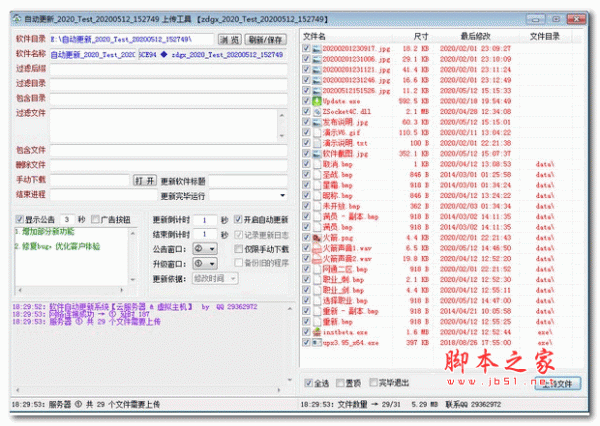Click the 软件目录 path field
Viewport: 600px width, 426px height.
click(x=132, y=39)
